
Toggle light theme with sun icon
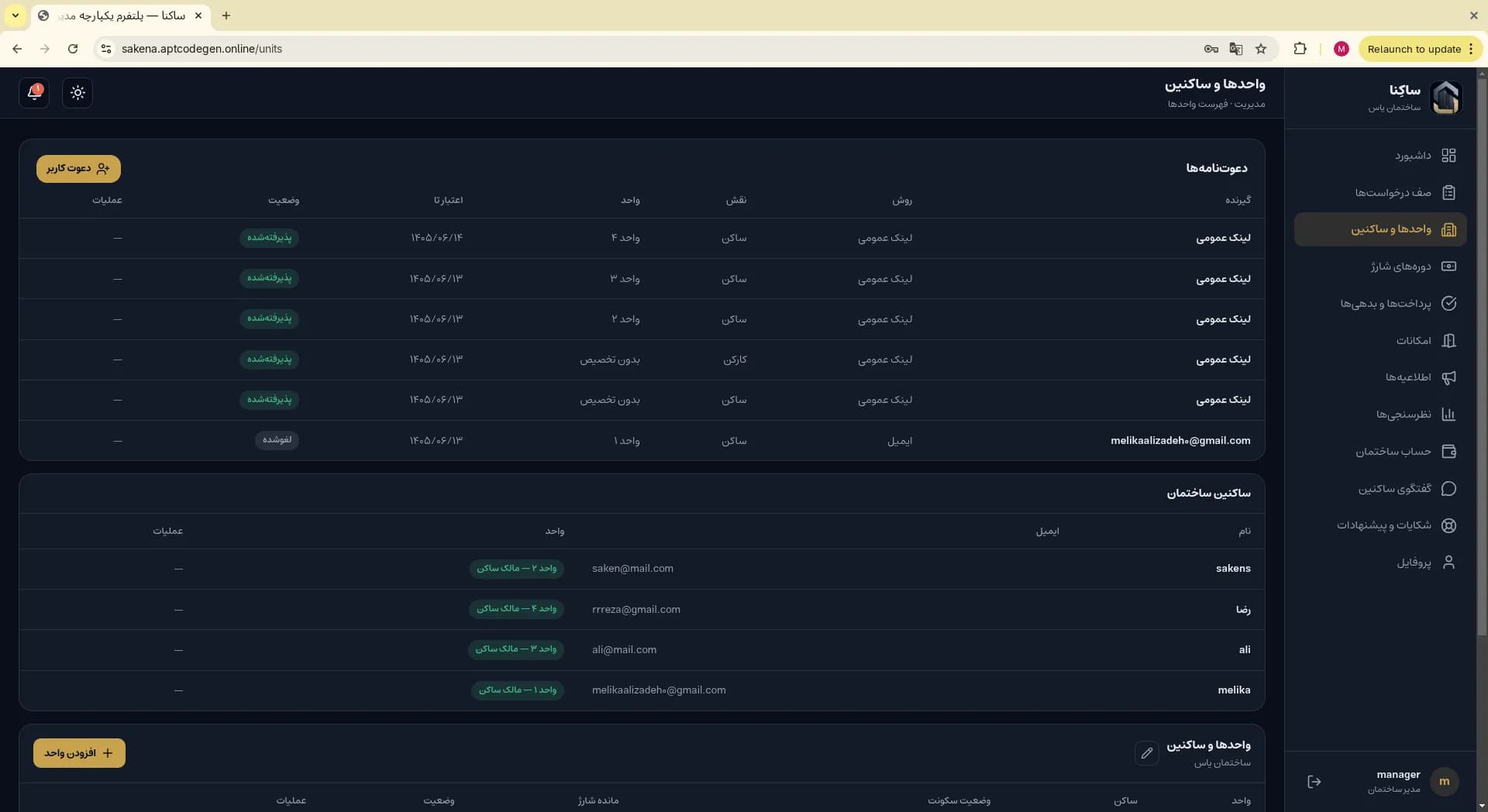pos(77,93)
